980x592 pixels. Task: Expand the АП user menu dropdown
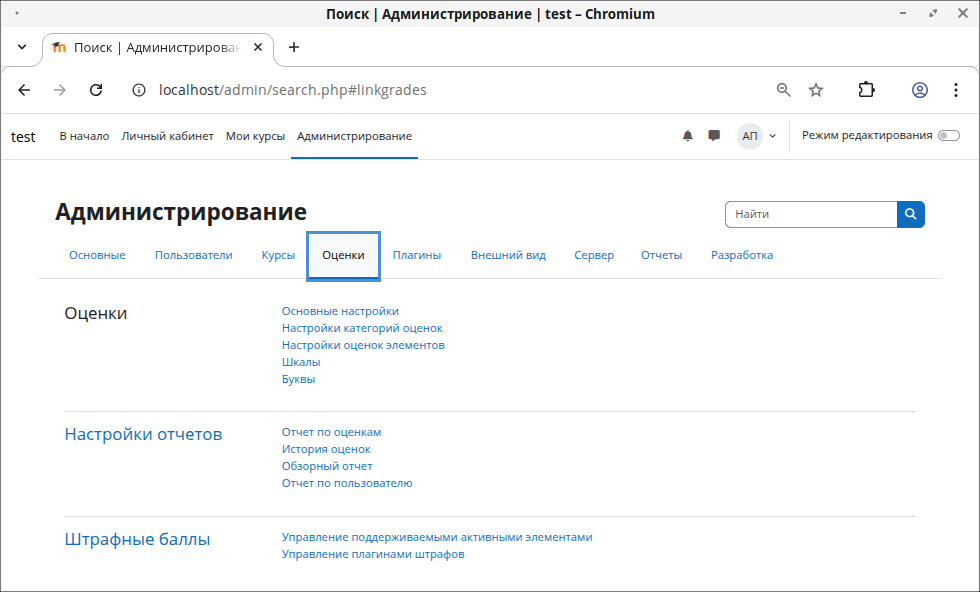point(757,136)
